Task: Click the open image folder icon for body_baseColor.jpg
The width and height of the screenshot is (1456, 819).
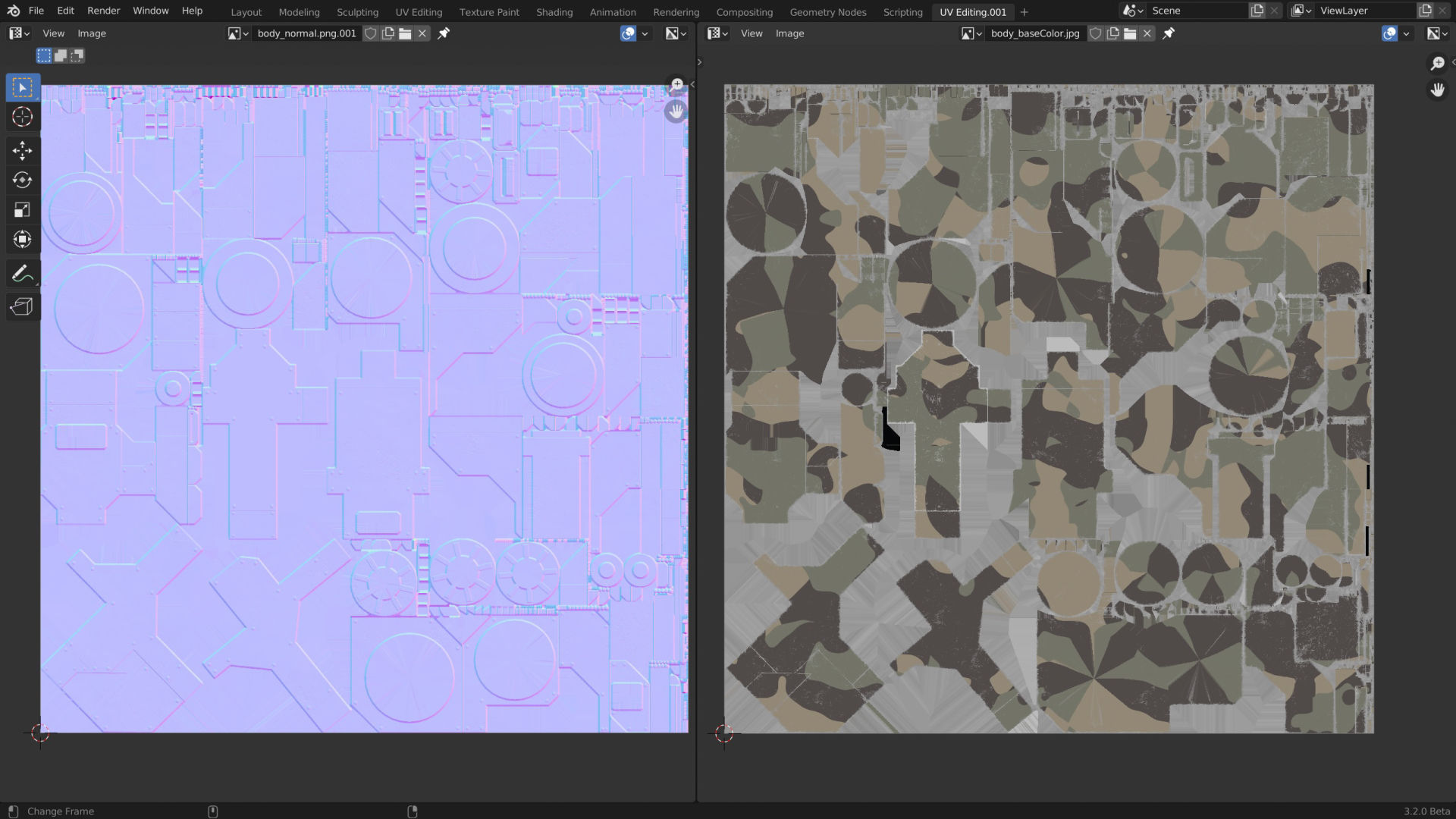Action: point(1130,33)
